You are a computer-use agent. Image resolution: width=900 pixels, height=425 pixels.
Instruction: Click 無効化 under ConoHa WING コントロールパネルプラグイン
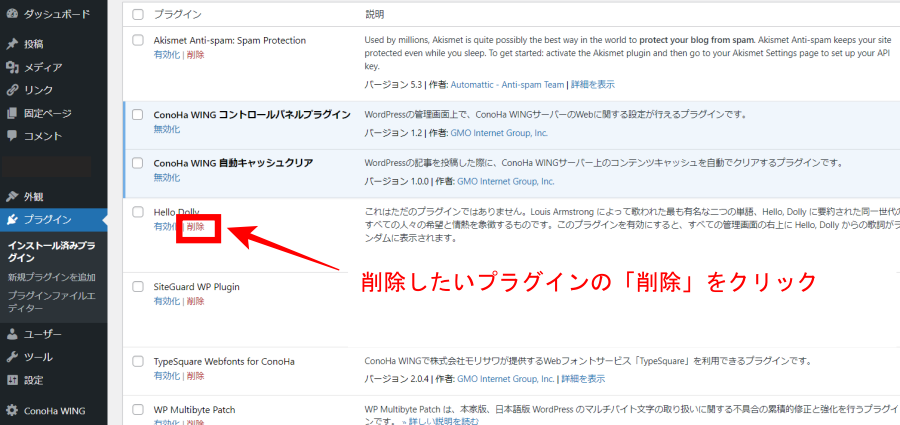coord(166,129)
